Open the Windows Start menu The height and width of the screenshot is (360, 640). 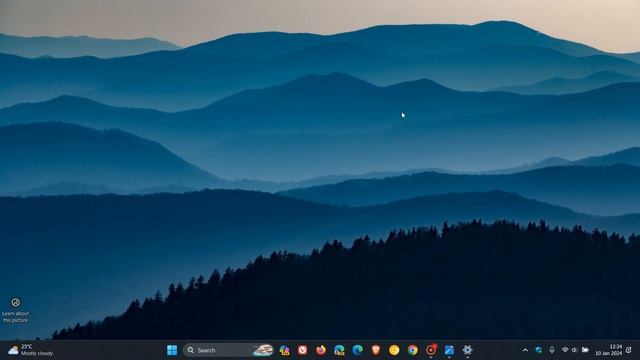pyautogui.click(x=172, y=350)
